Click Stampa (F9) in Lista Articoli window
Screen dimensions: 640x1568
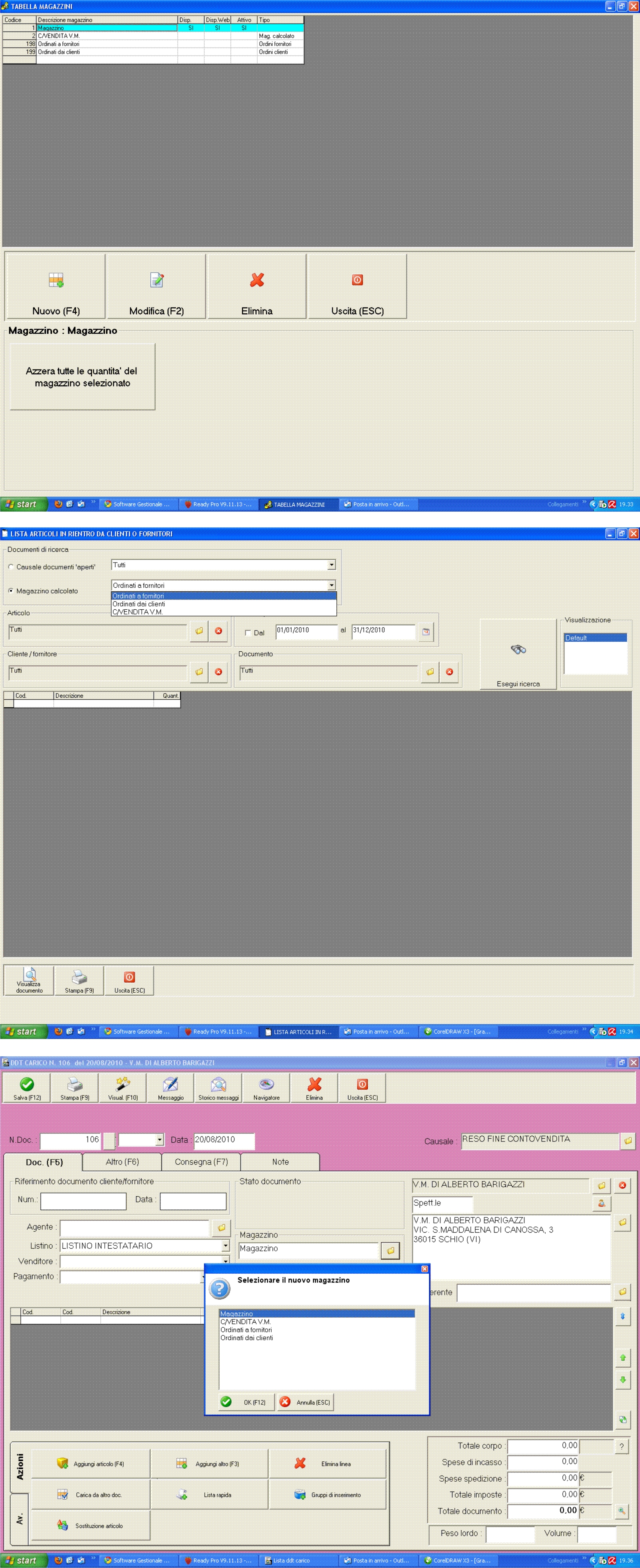tap(79, 980)
